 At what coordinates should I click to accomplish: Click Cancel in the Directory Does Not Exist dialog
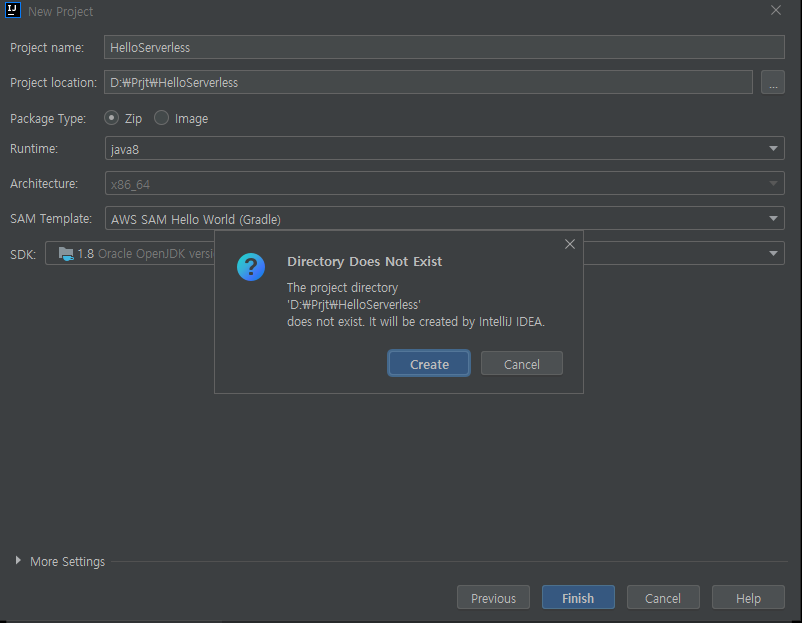(x=522, y=364)
